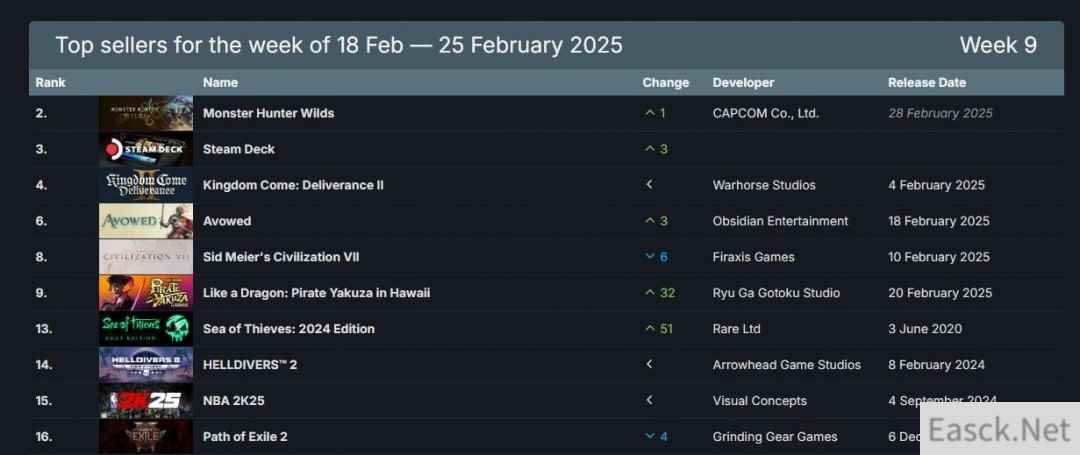Click the Civilization VII thumbnail image
The image size is (1080, 455).
146,257
